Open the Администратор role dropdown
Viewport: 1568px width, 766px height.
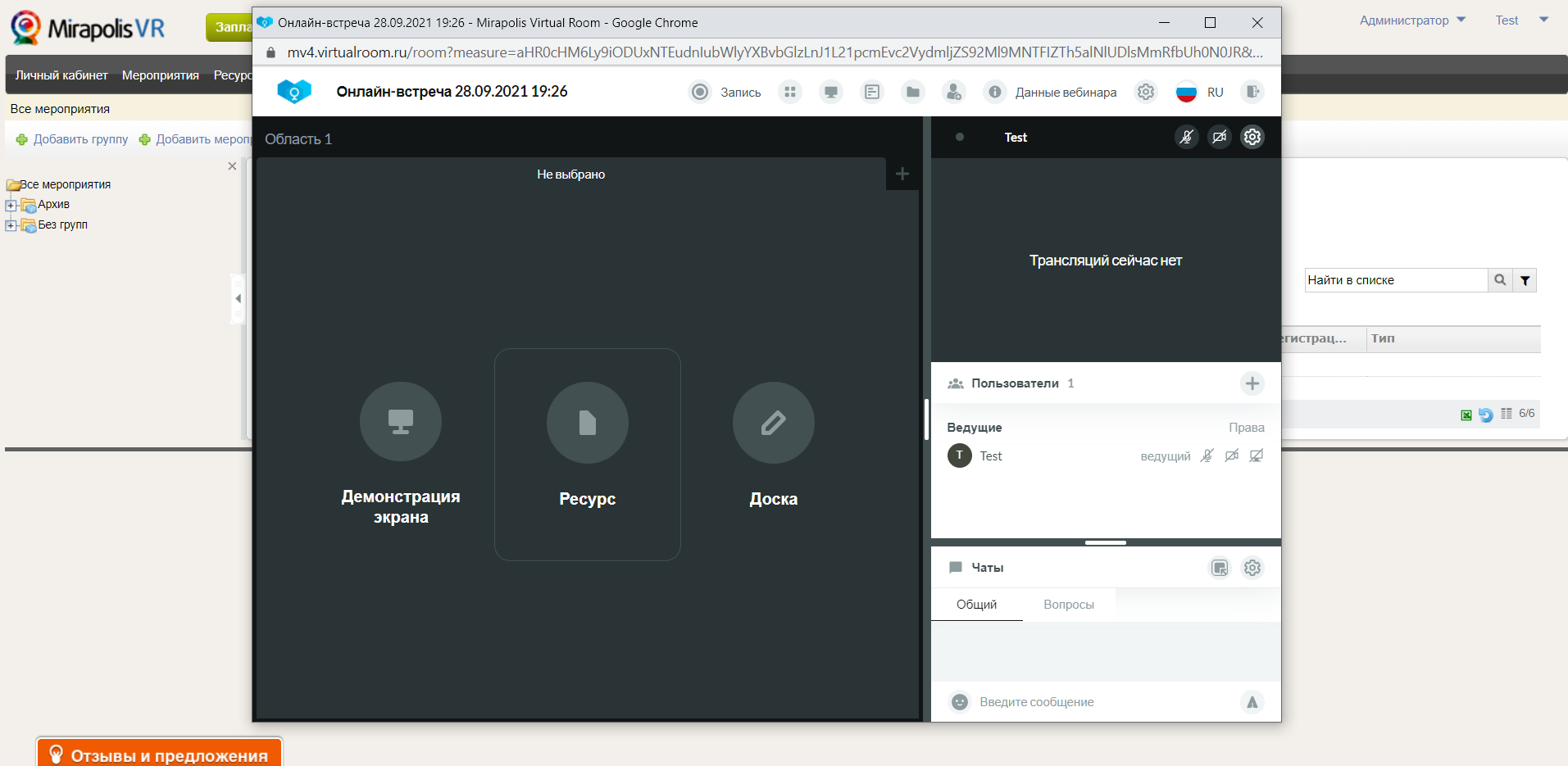click(x=1412, y=20)
